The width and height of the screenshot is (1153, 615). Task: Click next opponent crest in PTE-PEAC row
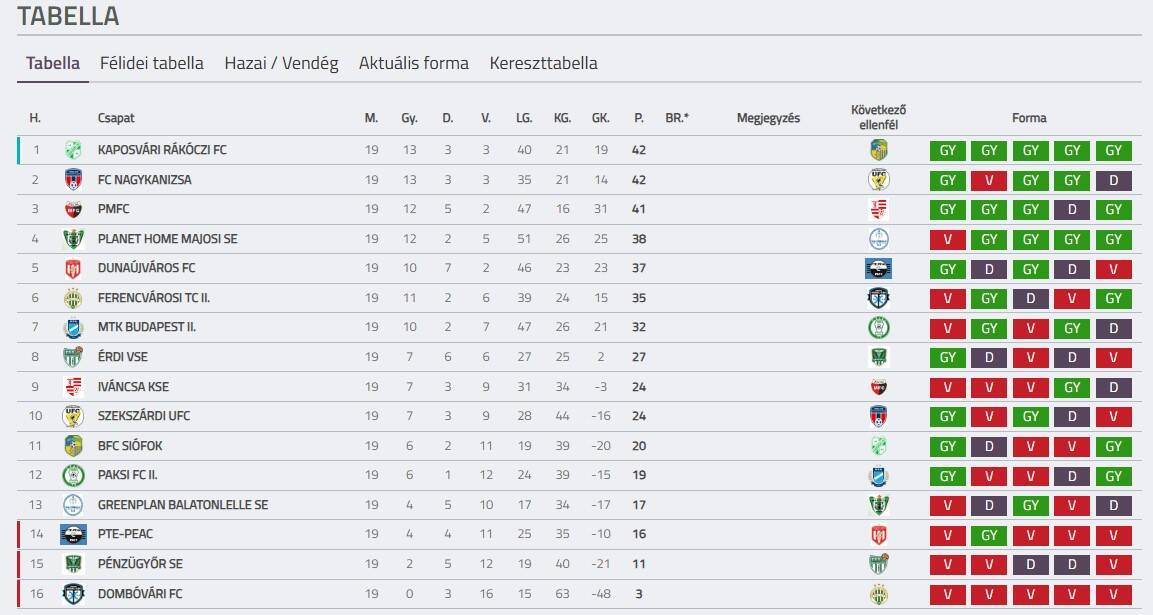878,535
